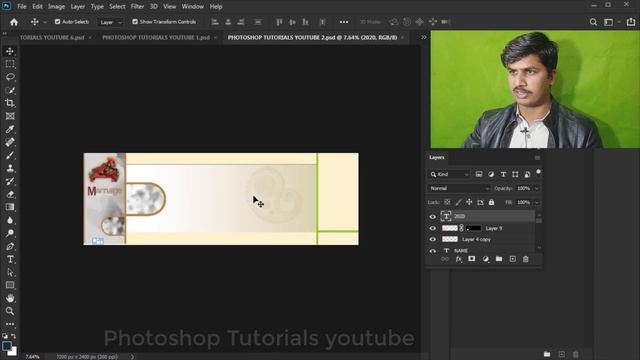Switch to PHOTOSHOP TUTORIALS YOUTUBE 1.psd tab

point(156,38)
